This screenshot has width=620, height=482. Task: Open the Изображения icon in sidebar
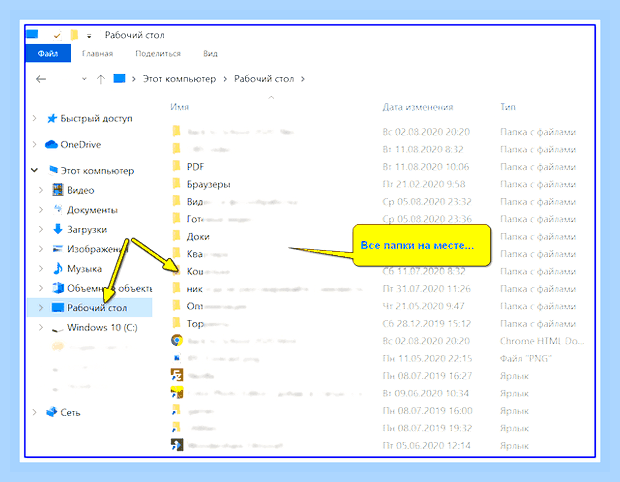[x=58, y=249]
